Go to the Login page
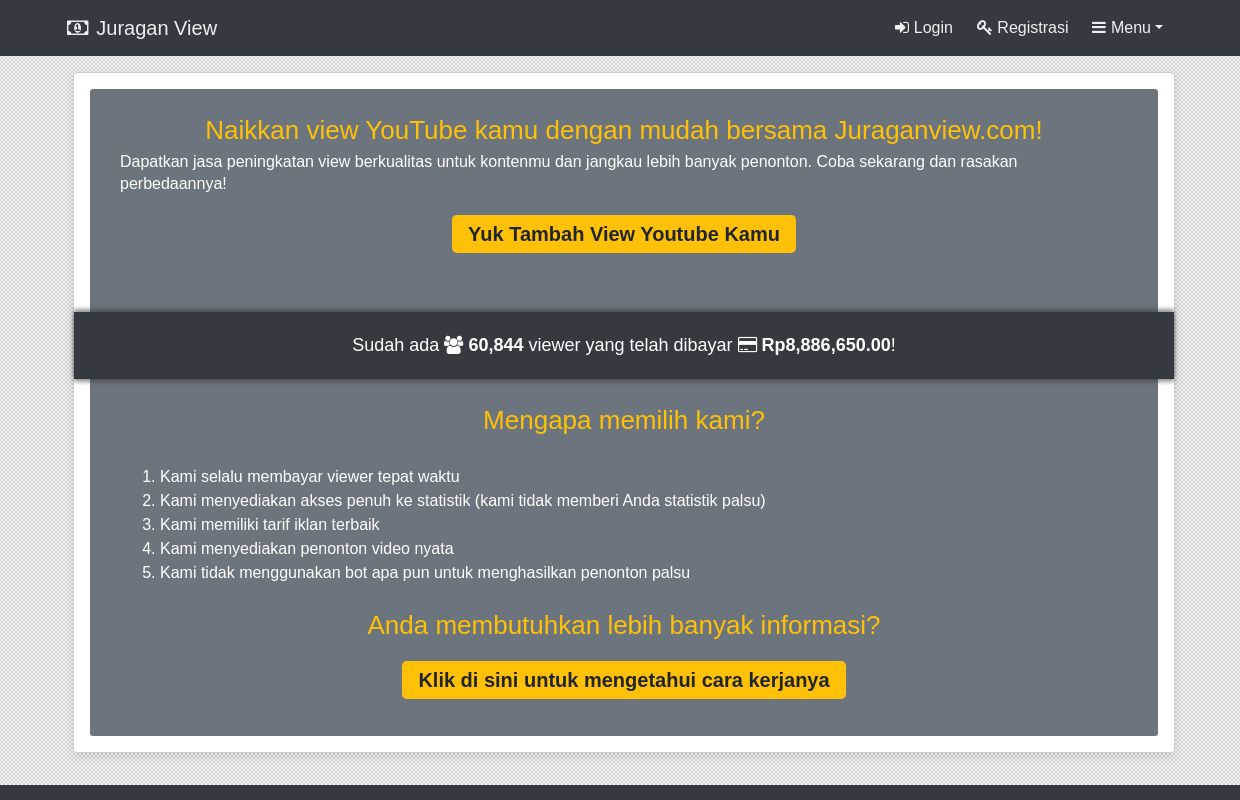Screen dimensions: 1240x800 click(932, 28)
